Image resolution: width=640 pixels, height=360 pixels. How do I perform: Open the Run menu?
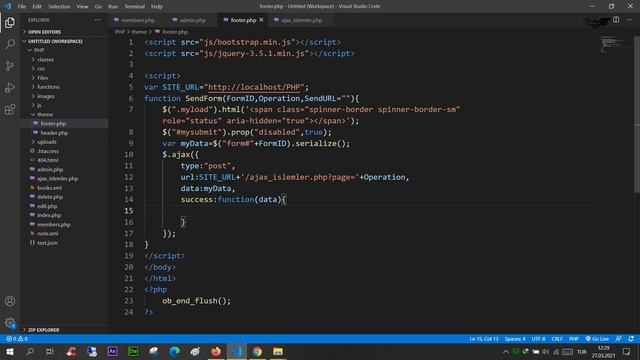click(x=113, y=7)
